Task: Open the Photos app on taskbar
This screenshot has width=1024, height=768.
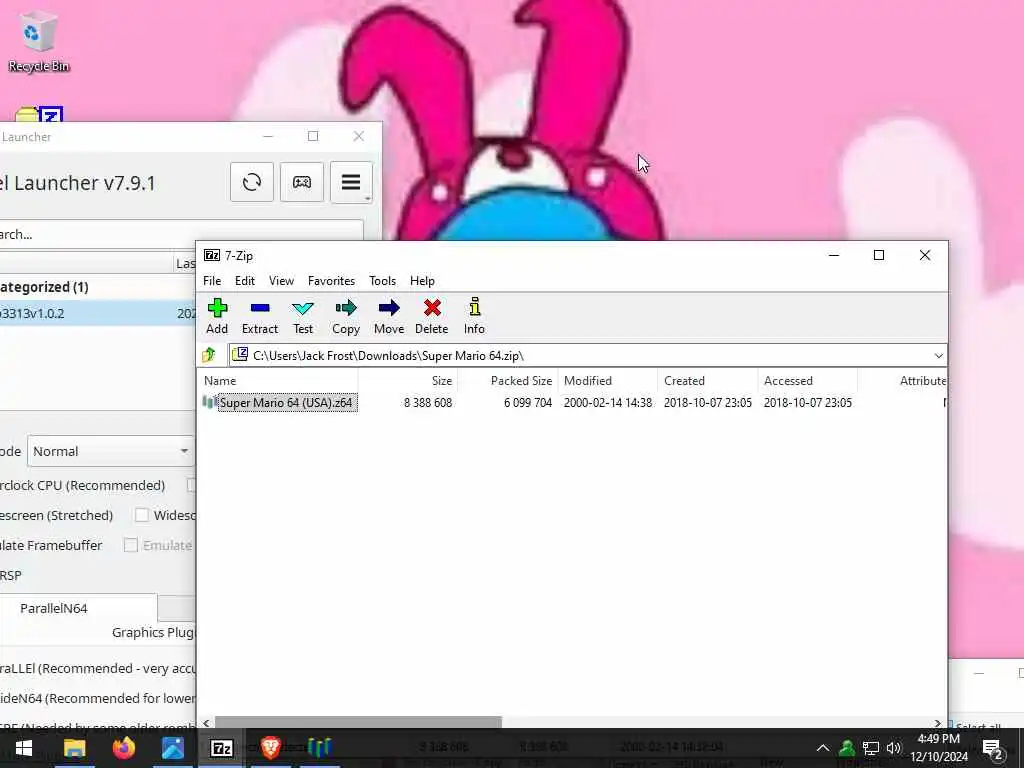Action: click(172, 748)
